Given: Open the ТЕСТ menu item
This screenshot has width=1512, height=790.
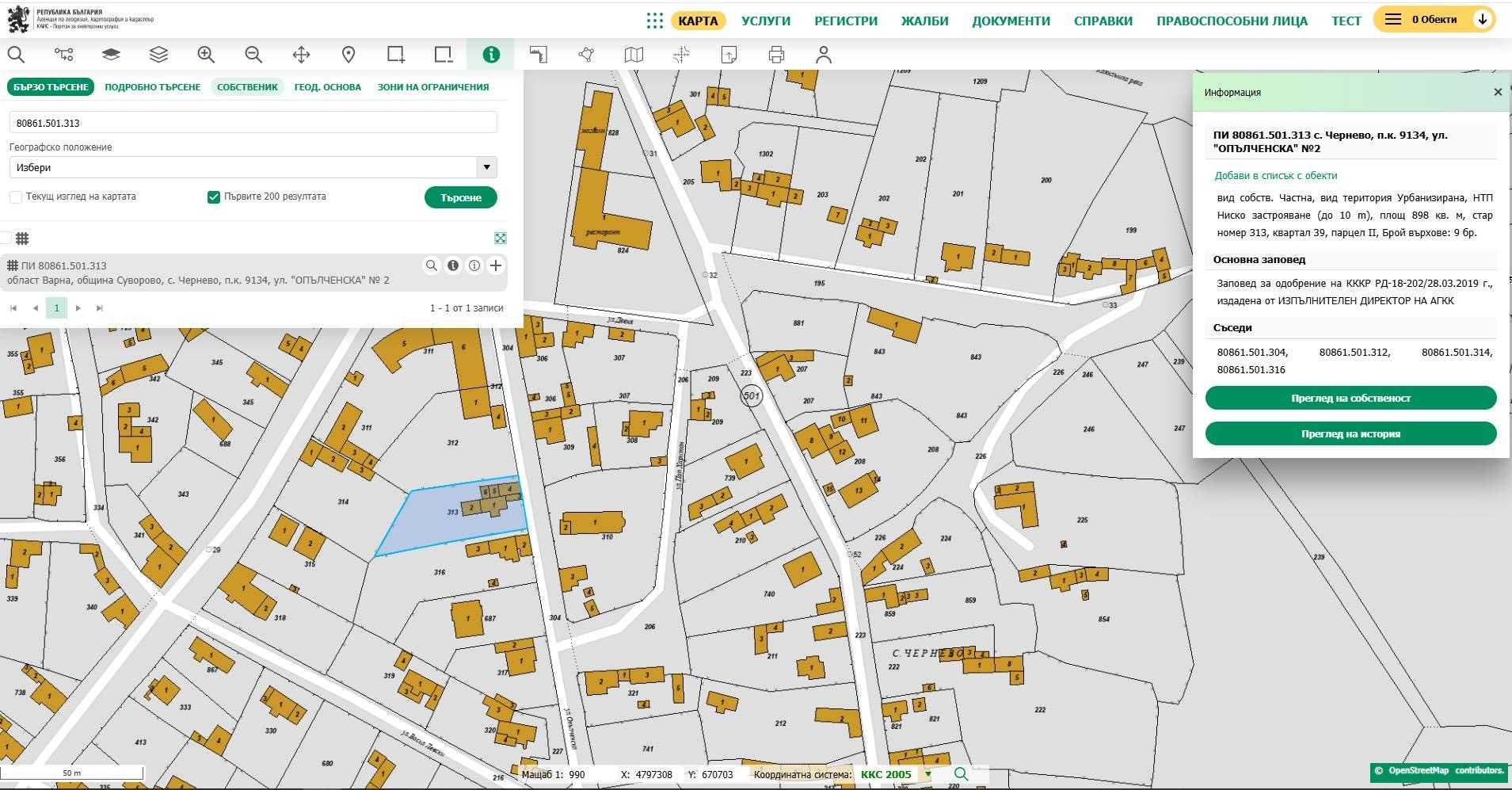Looking at the screenshot, I should coord(1346,21).
